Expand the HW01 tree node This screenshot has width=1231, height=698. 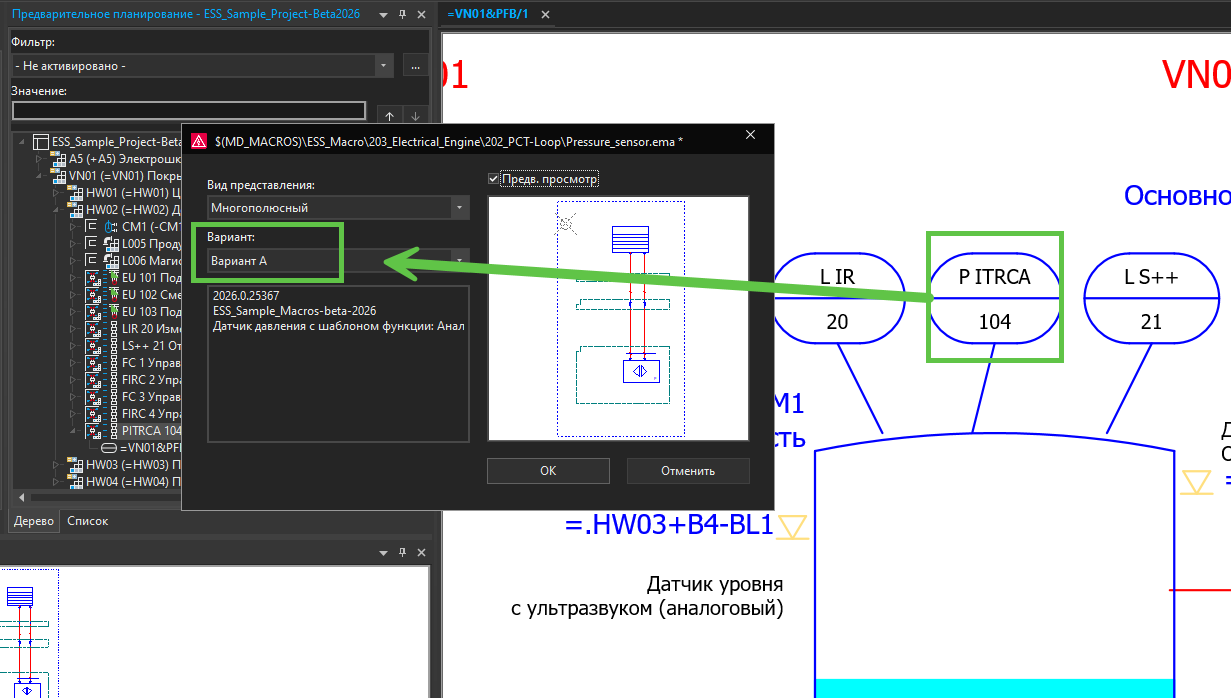point(57,193)
